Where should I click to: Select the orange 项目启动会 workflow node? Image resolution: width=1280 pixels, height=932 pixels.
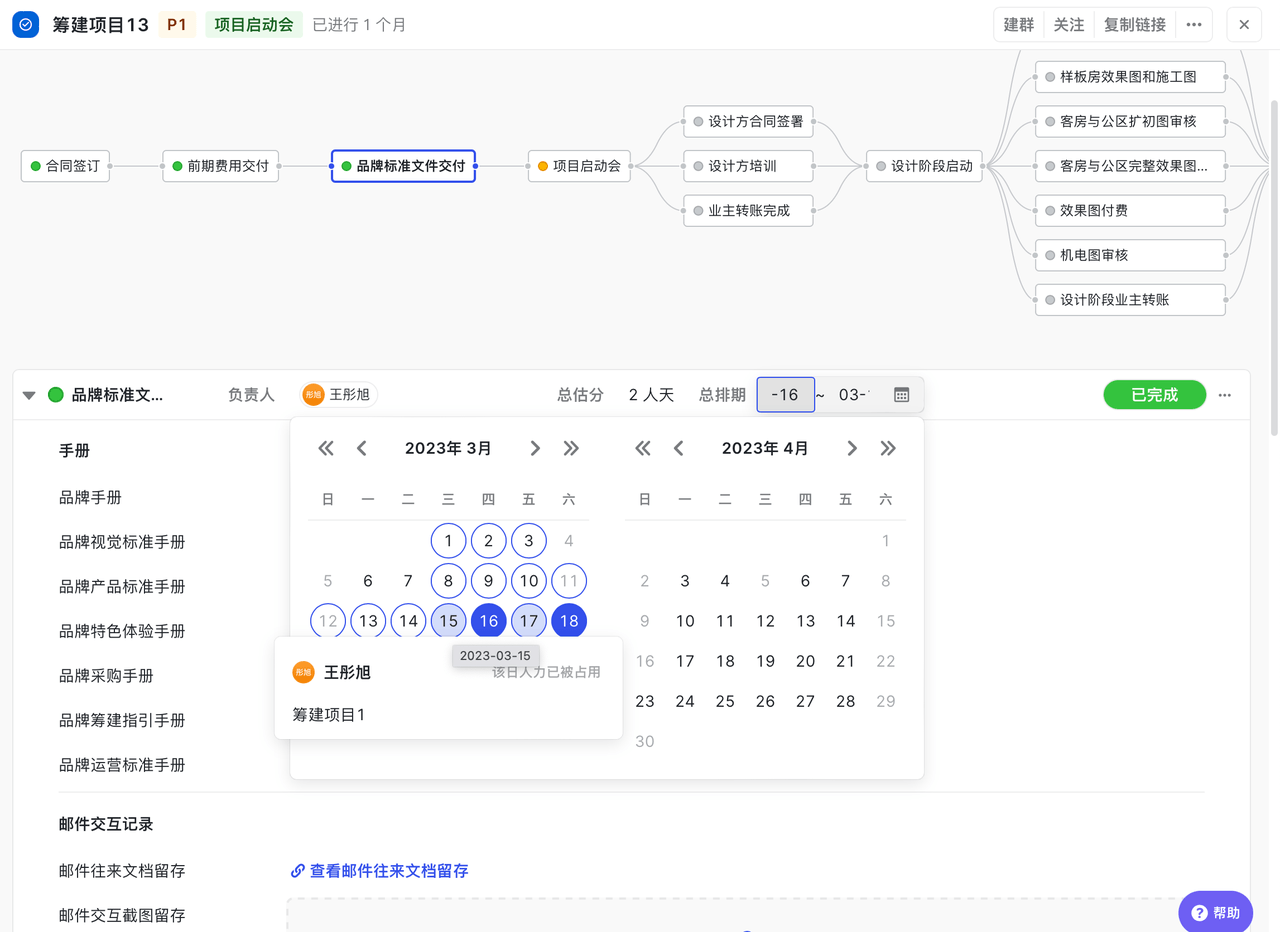coord(580,166)
